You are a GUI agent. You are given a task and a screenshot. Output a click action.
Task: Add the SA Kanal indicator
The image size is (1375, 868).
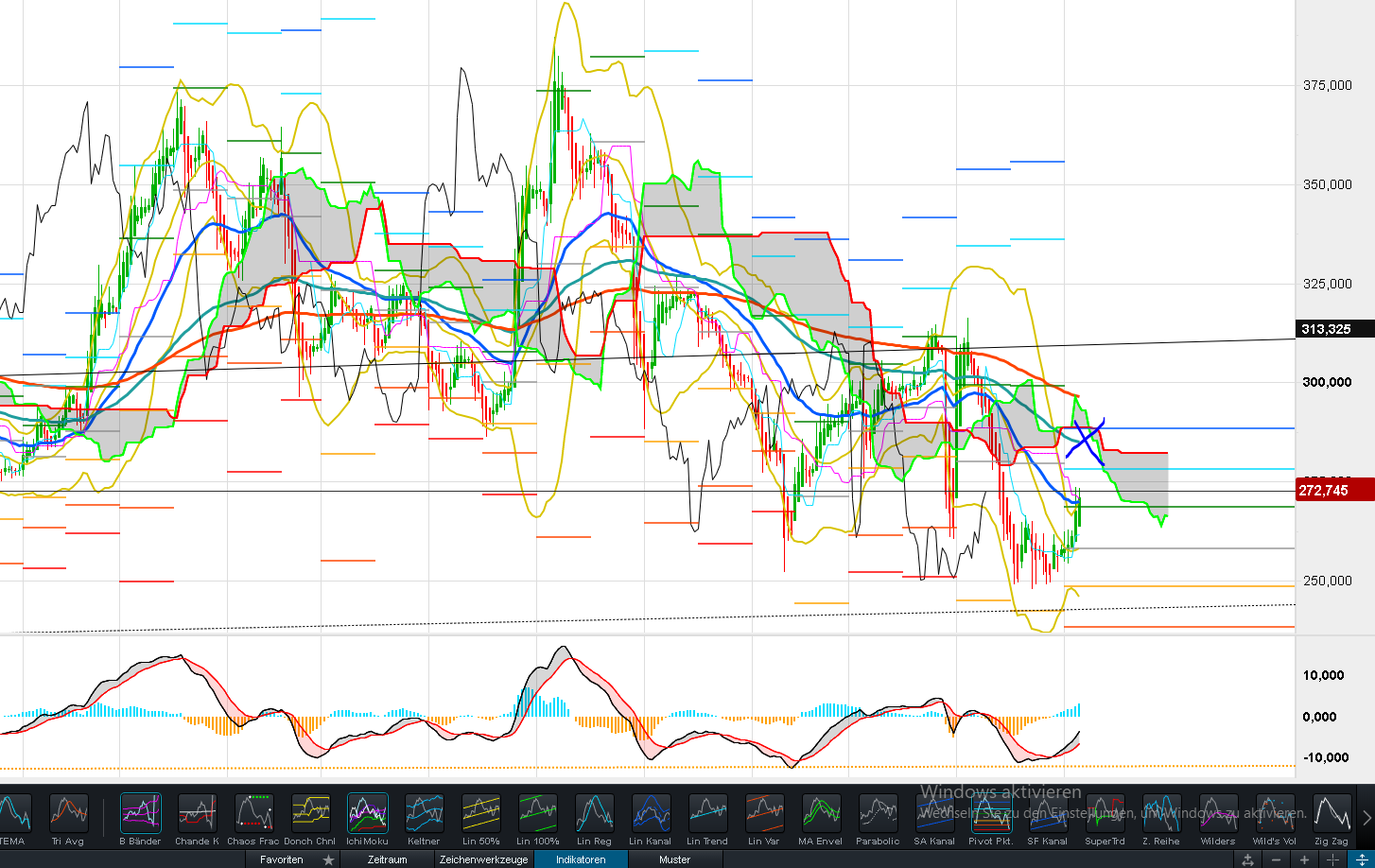pyautogui.click(x=934, y=819)
